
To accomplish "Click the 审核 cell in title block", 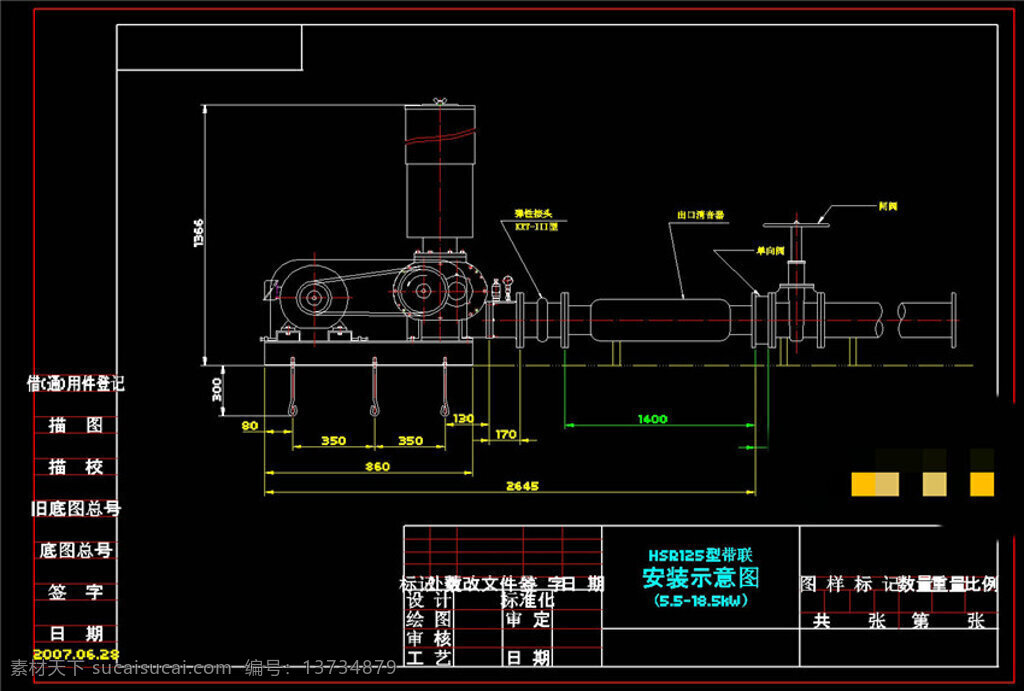I will click(x=428, y=638).
